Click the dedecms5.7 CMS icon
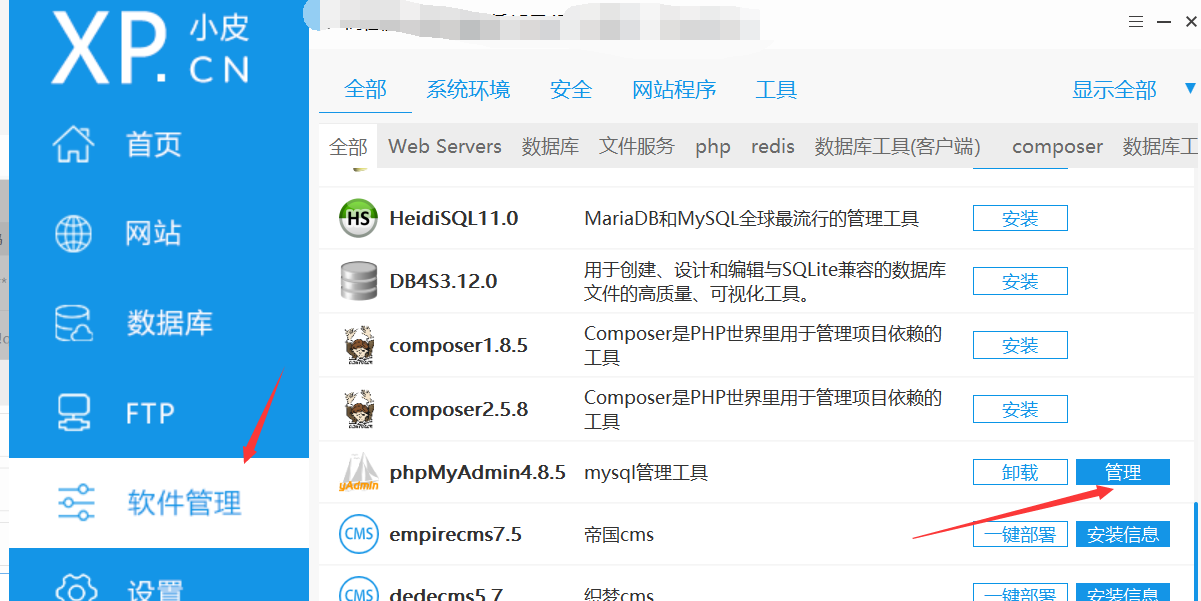This screenshot has height=601, width=1201. (x=358, y=591)
